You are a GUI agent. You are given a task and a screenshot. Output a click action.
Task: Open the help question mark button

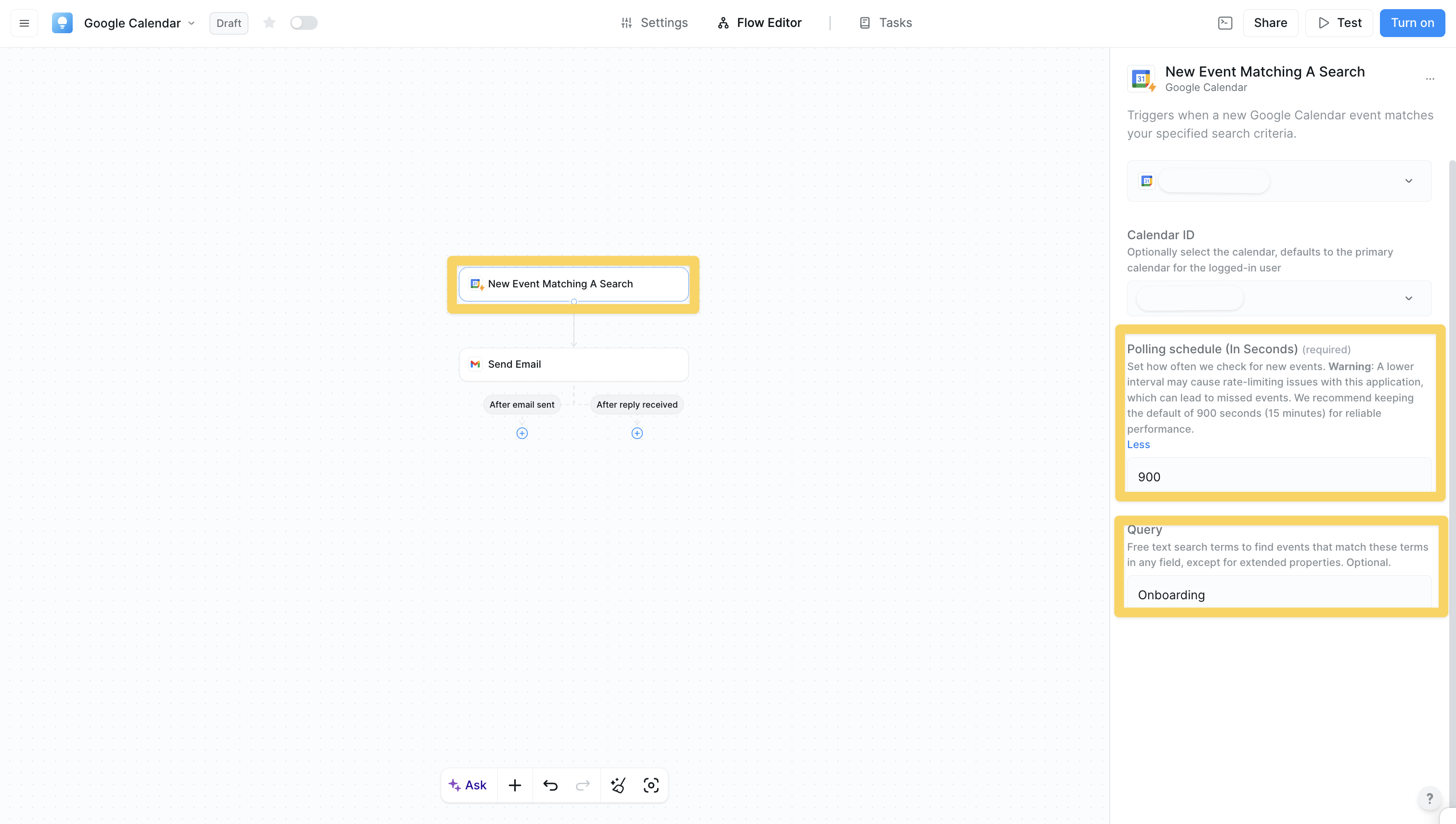(x=1430, y=798)
